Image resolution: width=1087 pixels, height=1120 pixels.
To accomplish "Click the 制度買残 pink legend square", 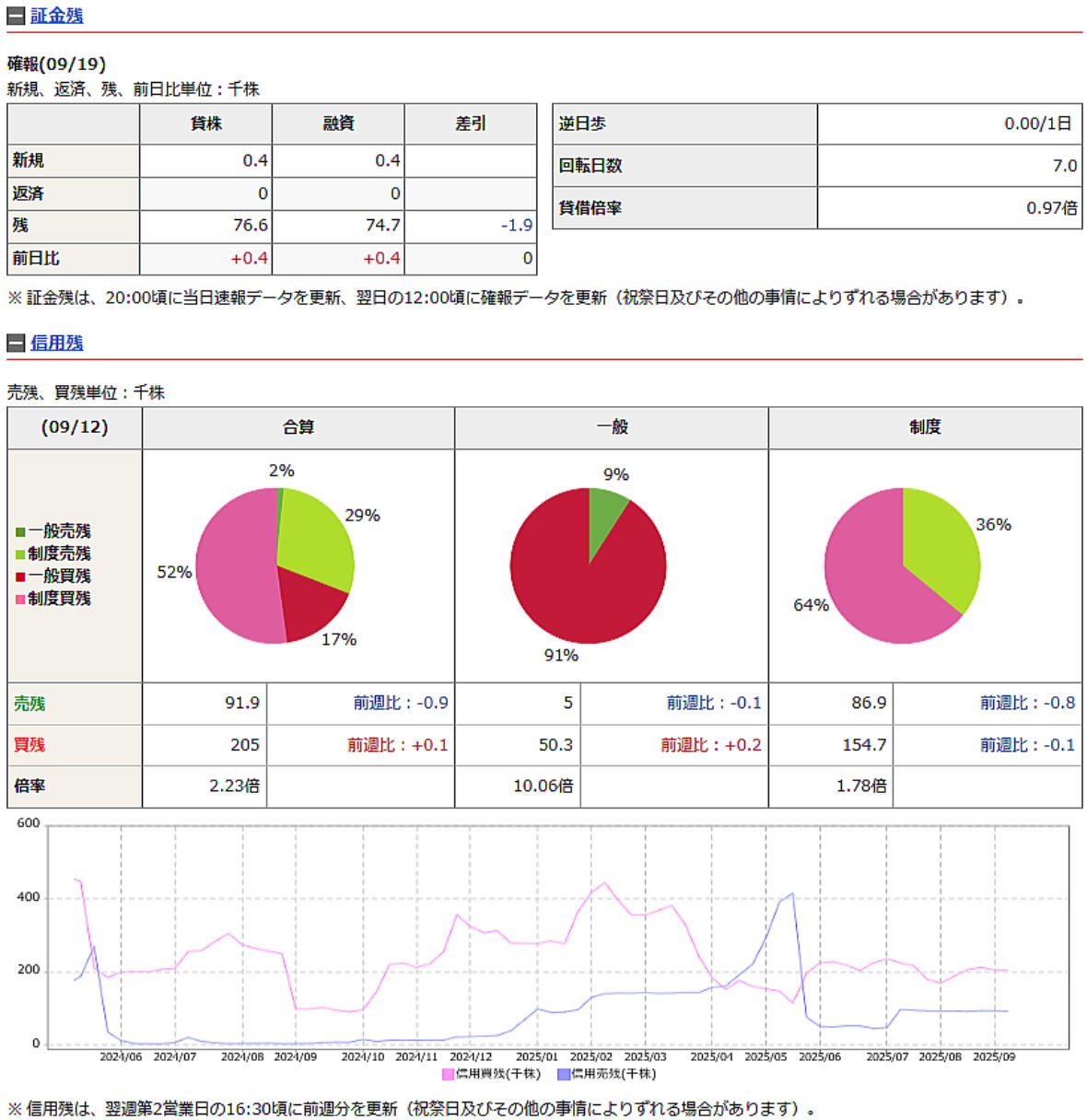I will point(20,600).
